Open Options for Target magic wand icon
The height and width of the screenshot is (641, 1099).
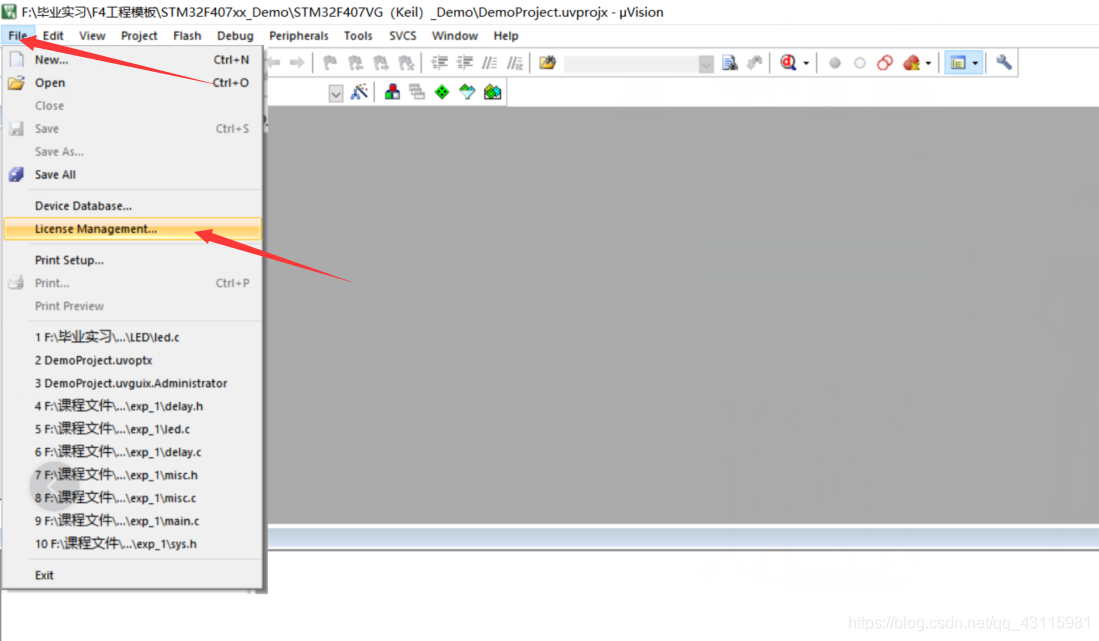tap(359, 92)
